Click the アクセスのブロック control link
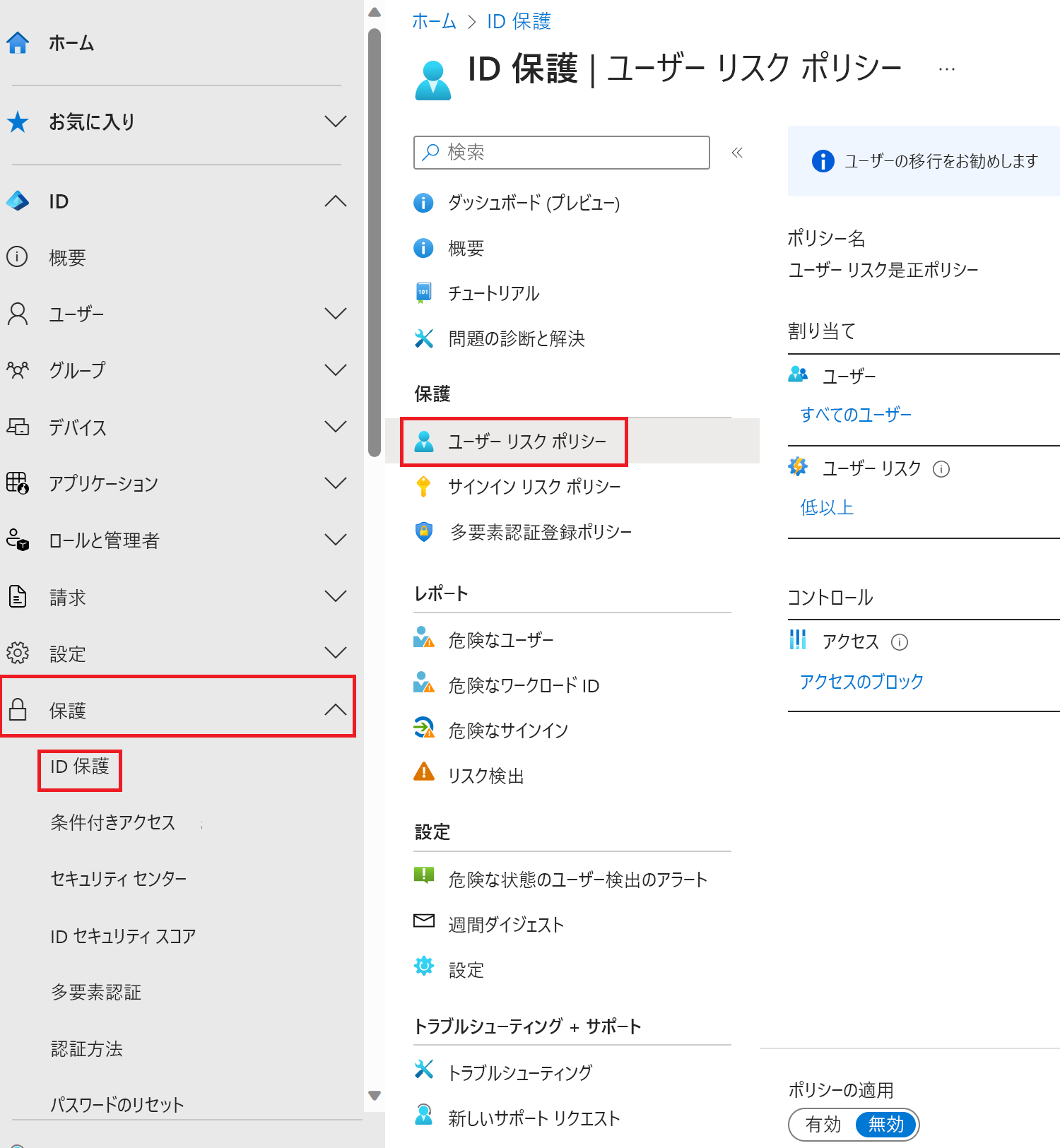The height and width of the screenshot is (1148, 1060). pyautogui.click(x=861, y=682)
